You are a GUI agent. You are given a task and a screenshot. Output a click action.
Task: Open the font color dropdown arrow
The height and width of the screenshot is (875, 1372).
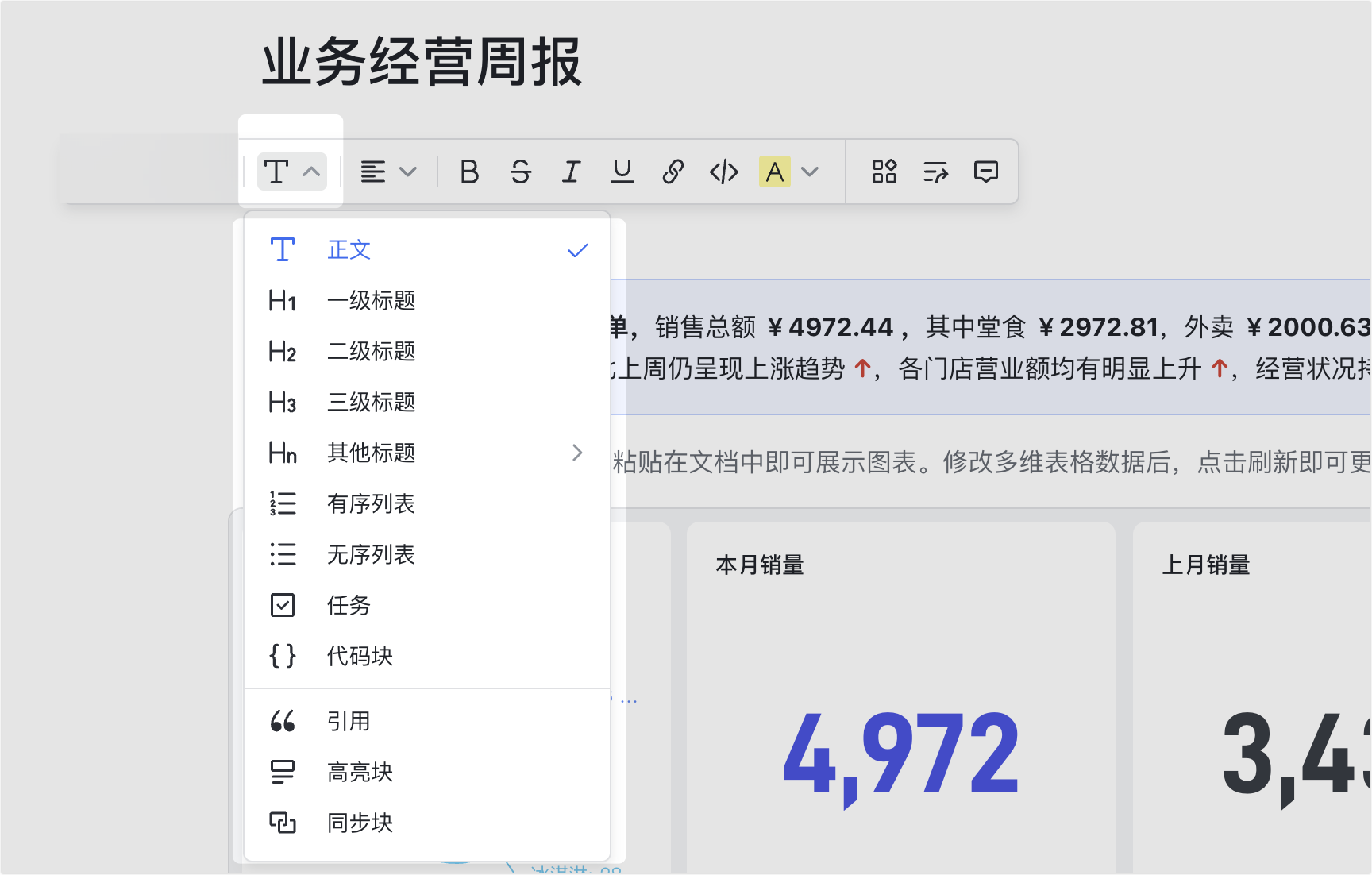pyautogui.click(x=810, y=172)
